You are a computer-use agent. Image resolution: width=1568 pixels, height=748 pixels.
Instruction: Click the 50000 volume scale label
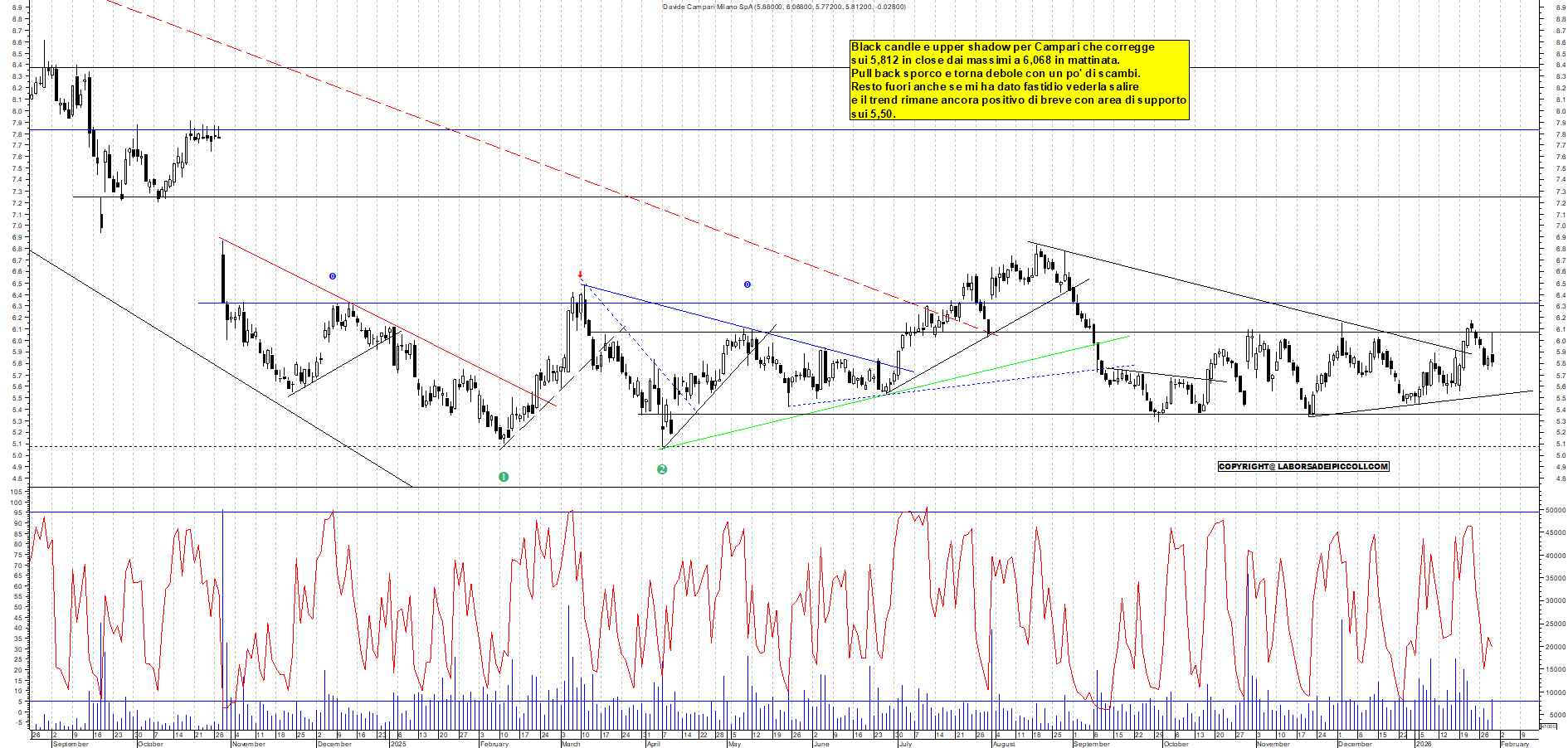(x=1556, y=511)
